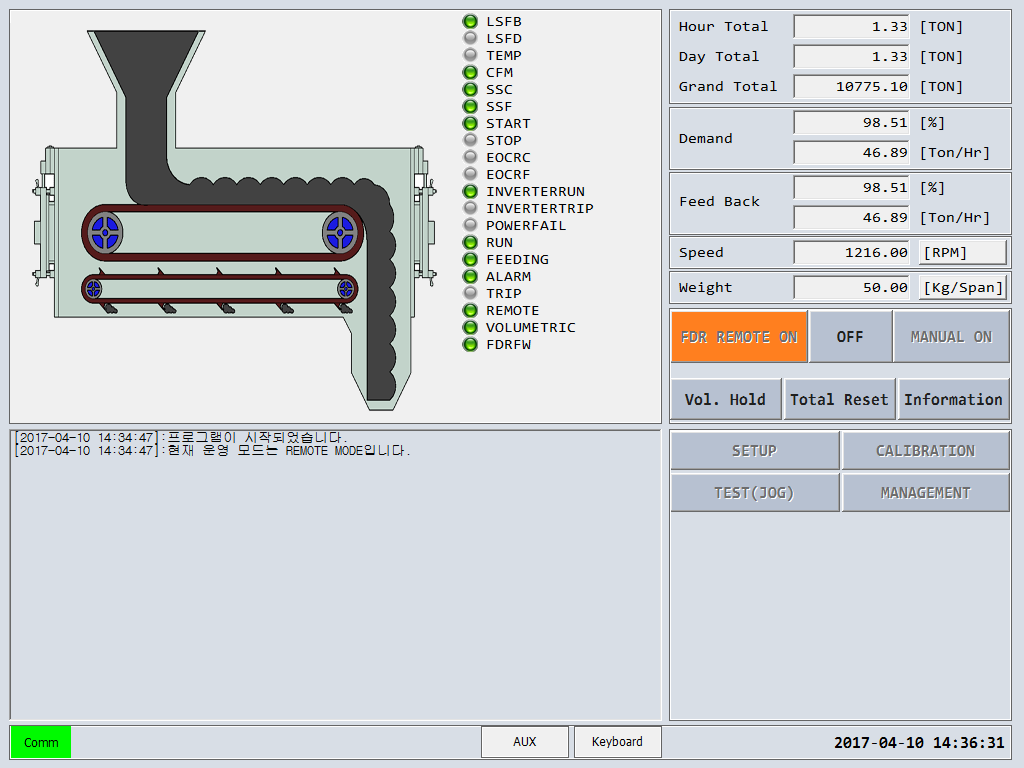Click the FEEDING status indicator light
The image size is (1024, 768).
tap(470, 259)
